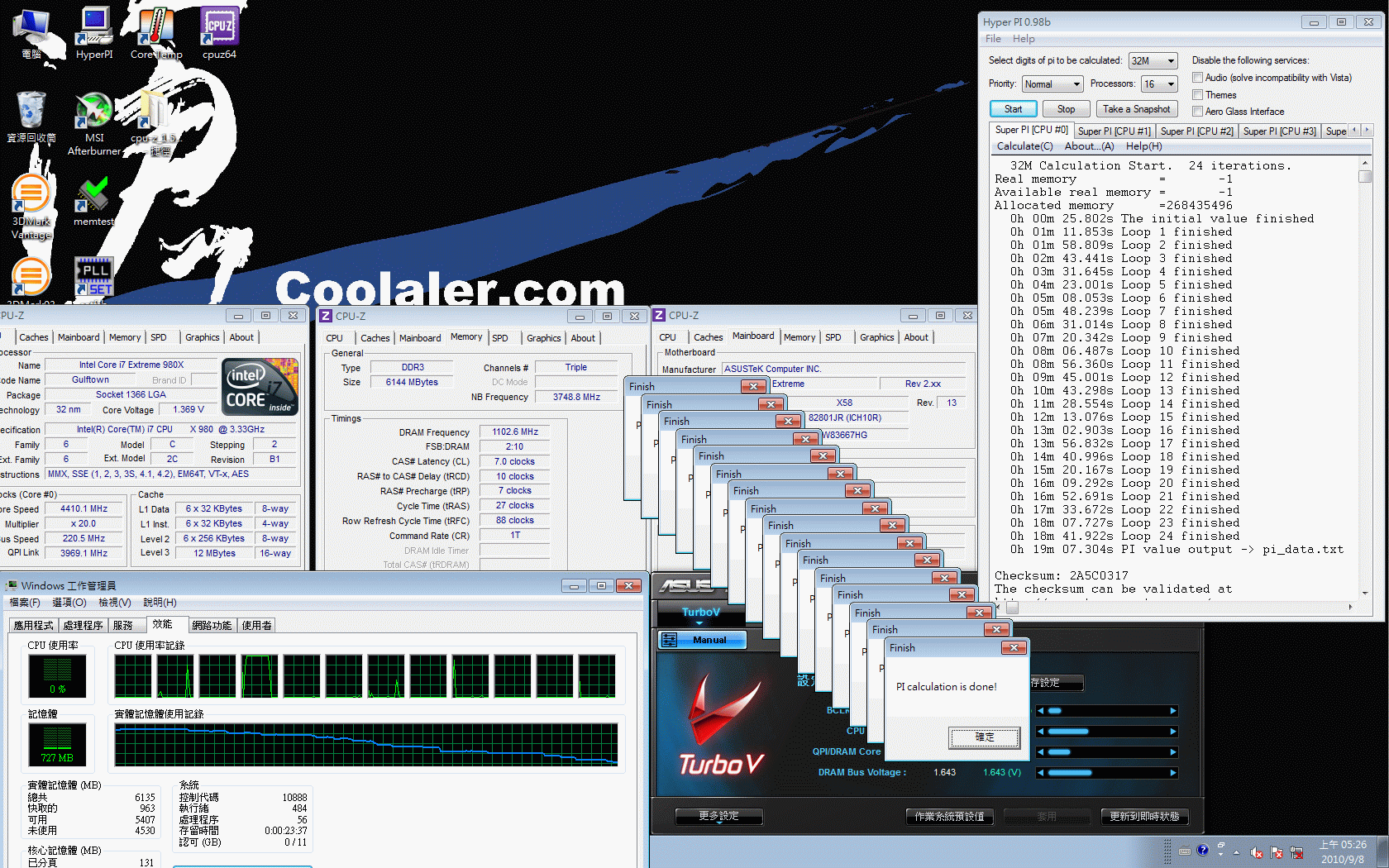Click the language bar keyboard icon
Viewport: 1389px width, 868px height.
click(x=1185, y=851)
